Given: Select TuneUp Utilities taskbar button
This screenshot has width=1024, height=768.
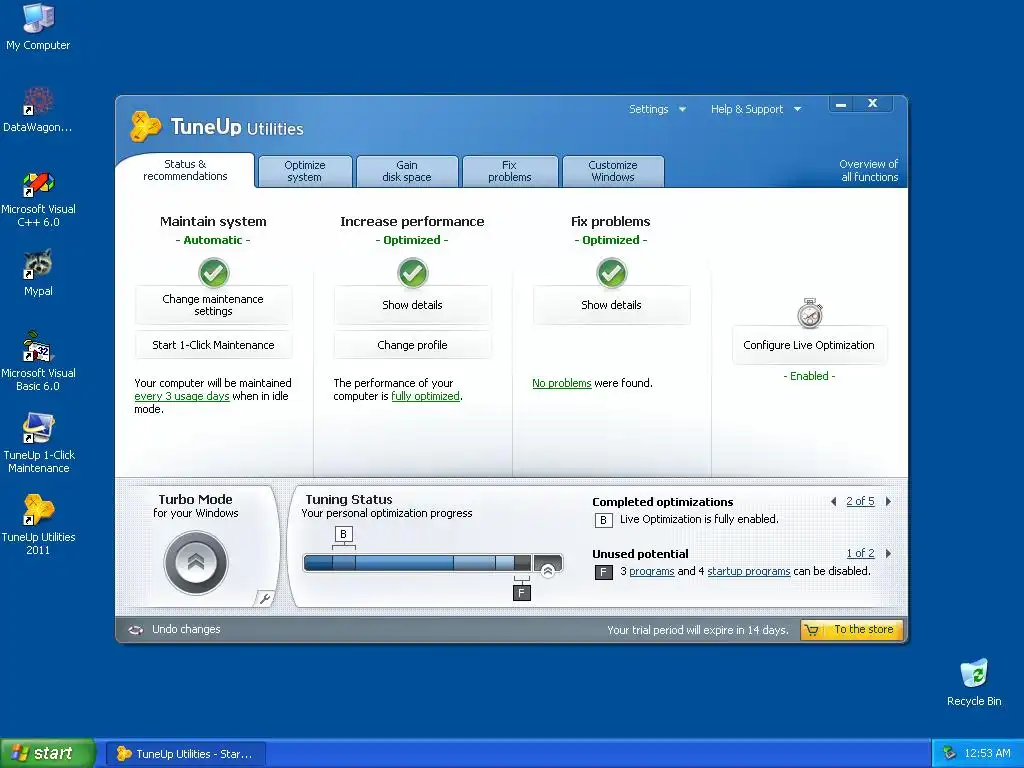Looking at the screenshot, I should (186, 754).
